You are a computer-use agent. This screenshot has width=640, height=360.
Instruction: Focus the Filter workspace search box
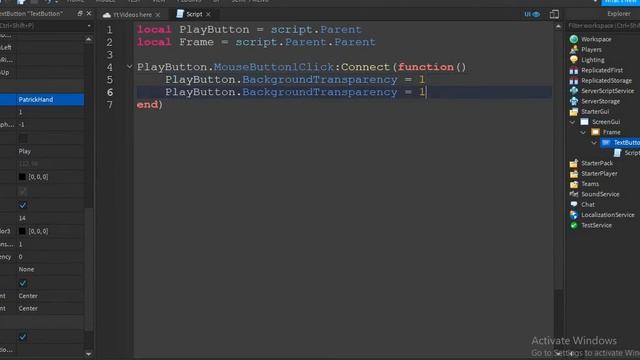tap(604, 26)
